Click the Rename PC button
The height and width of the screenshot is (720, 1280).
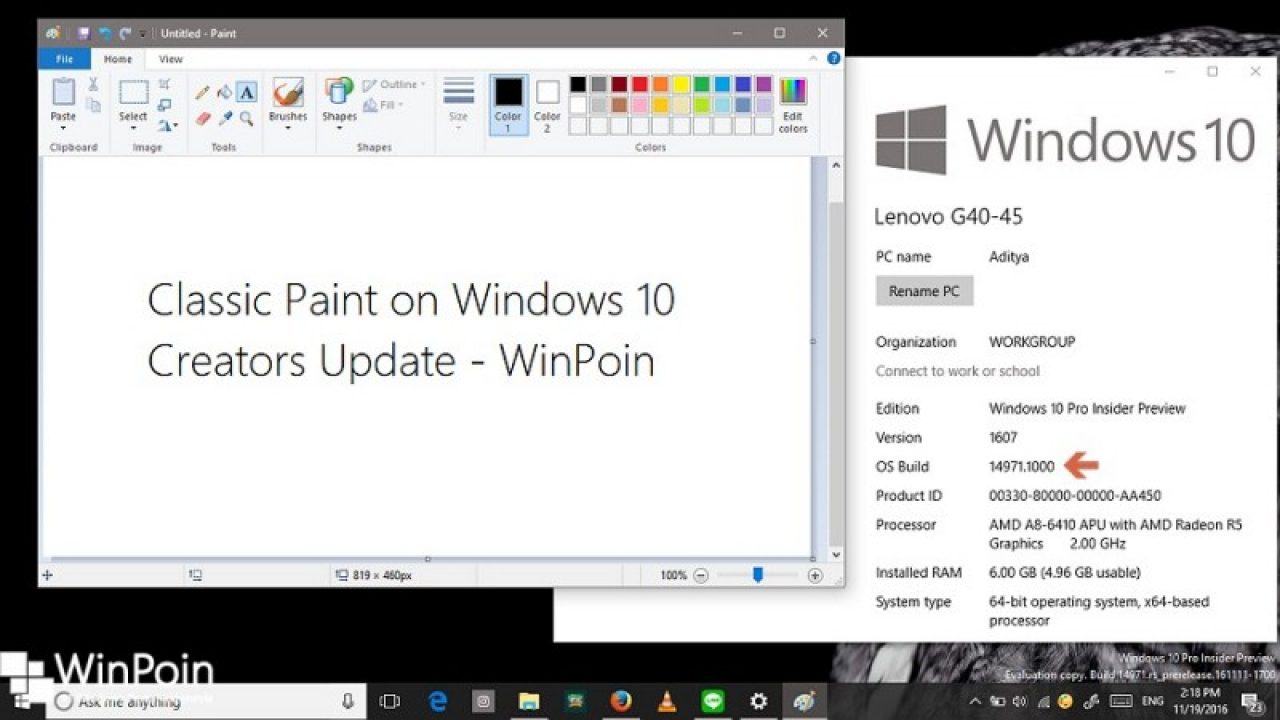[924, 291]
